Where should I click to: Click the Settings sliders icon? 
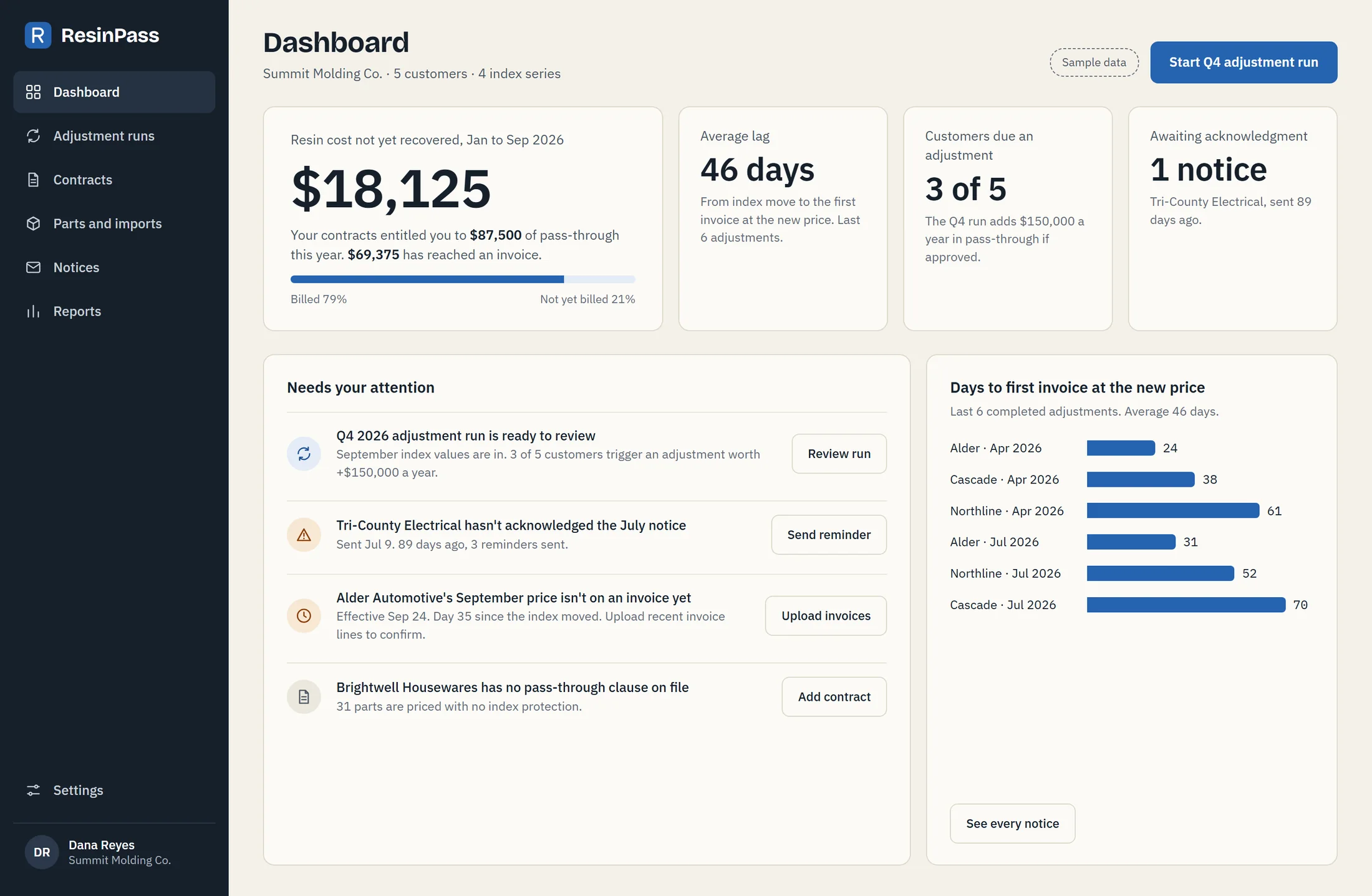pos(33,791)
